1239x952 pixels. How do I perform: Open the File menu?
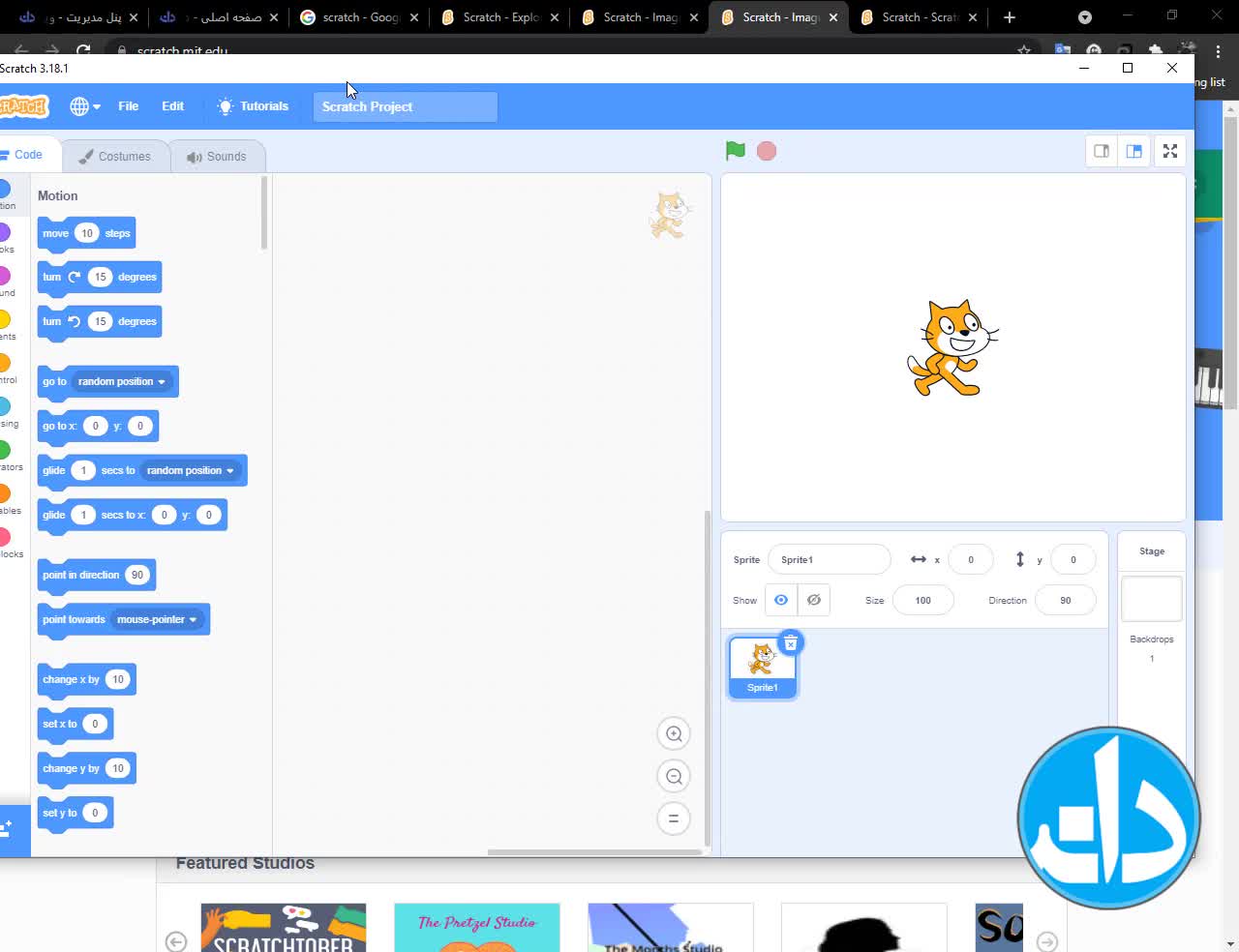[x=128, y=106]
